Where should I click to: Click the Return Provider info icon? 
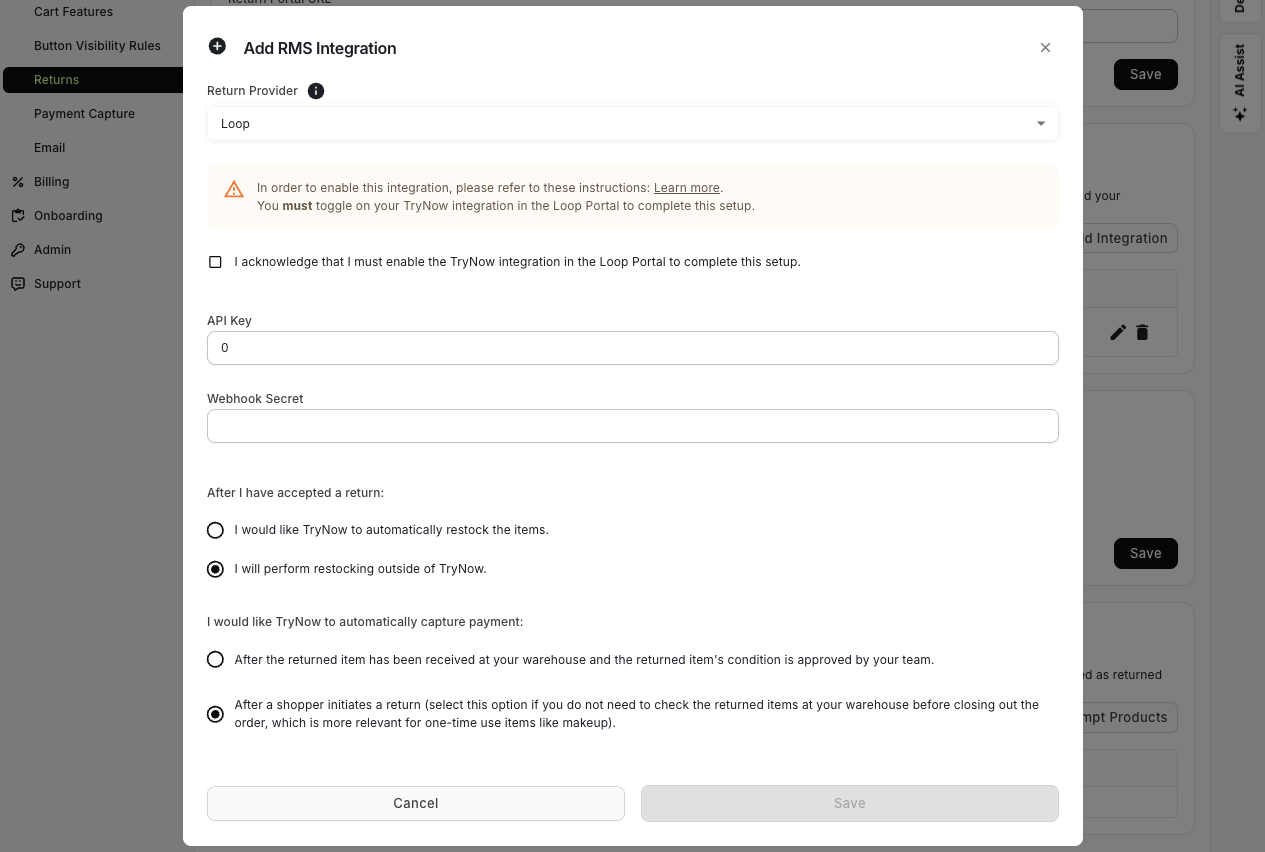click(316, 91)
